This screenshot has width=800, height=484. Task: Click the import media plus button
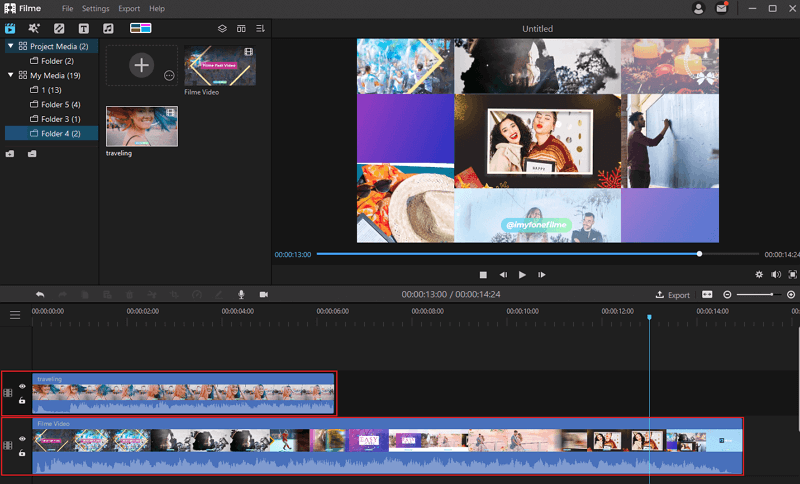click(142, 65)
